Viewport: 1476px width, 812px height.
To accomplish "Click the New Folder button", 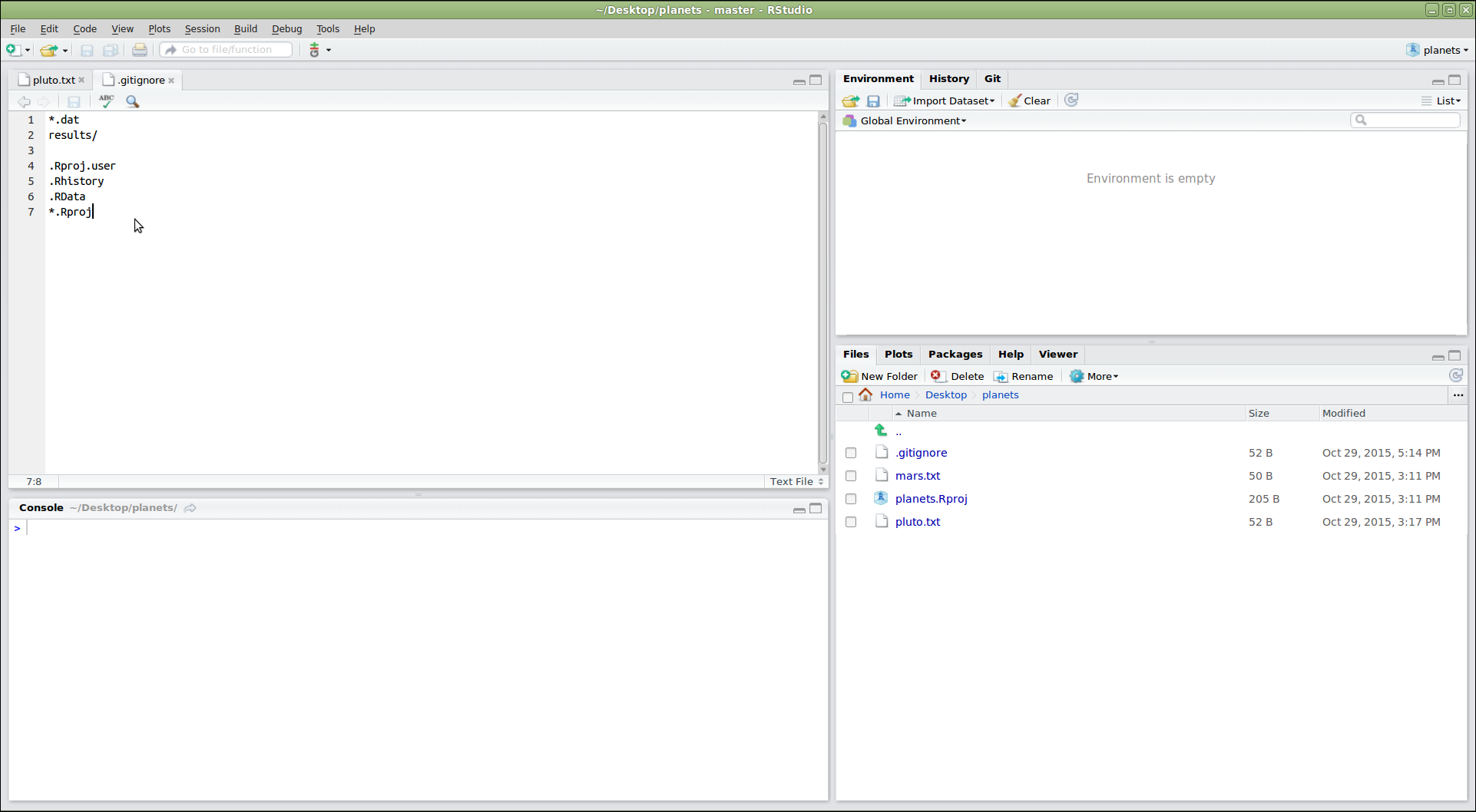I will (x=880, y=376).
